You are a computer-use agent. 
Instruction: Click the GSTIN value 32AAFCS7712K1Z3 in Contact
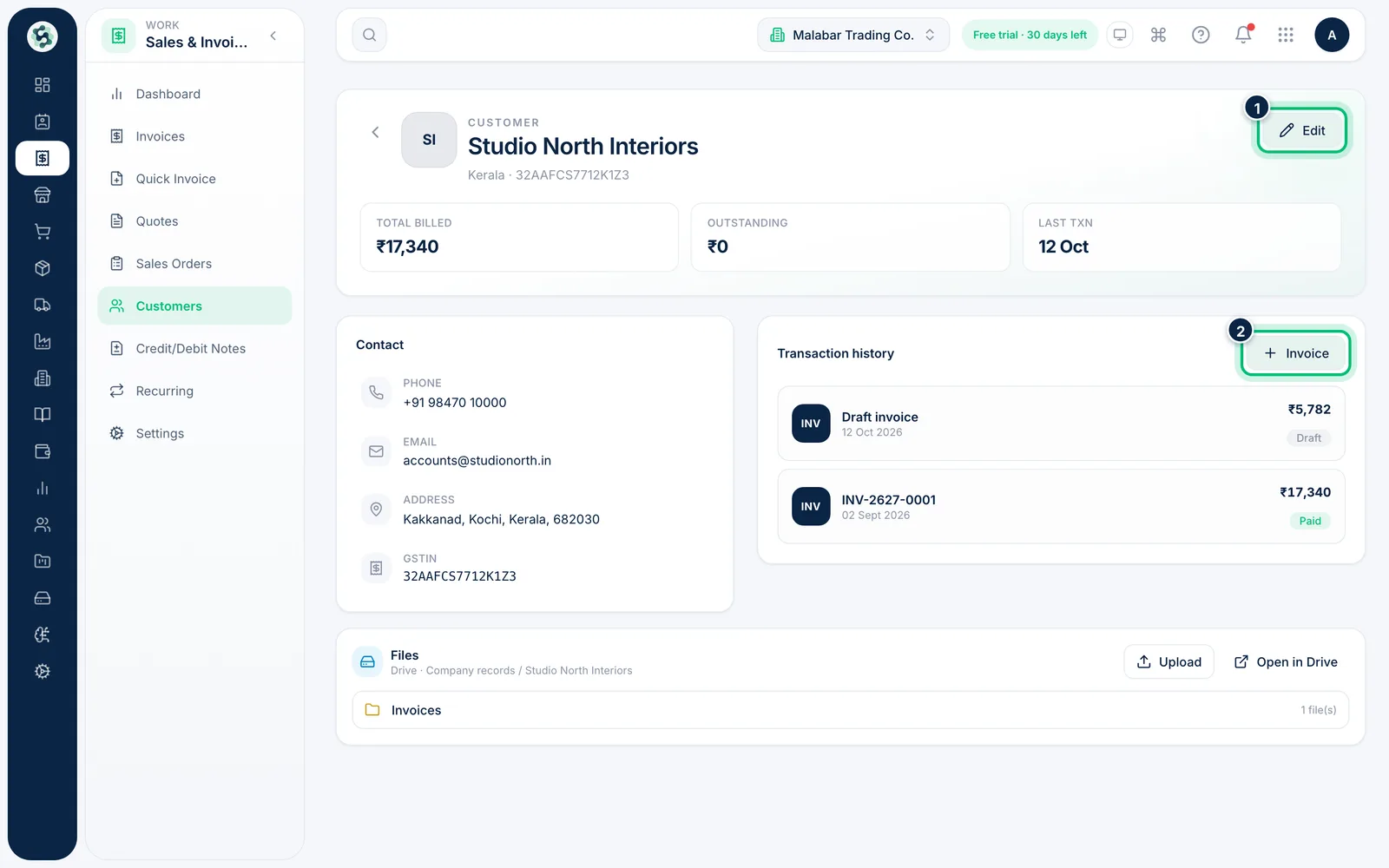point(459,576)
